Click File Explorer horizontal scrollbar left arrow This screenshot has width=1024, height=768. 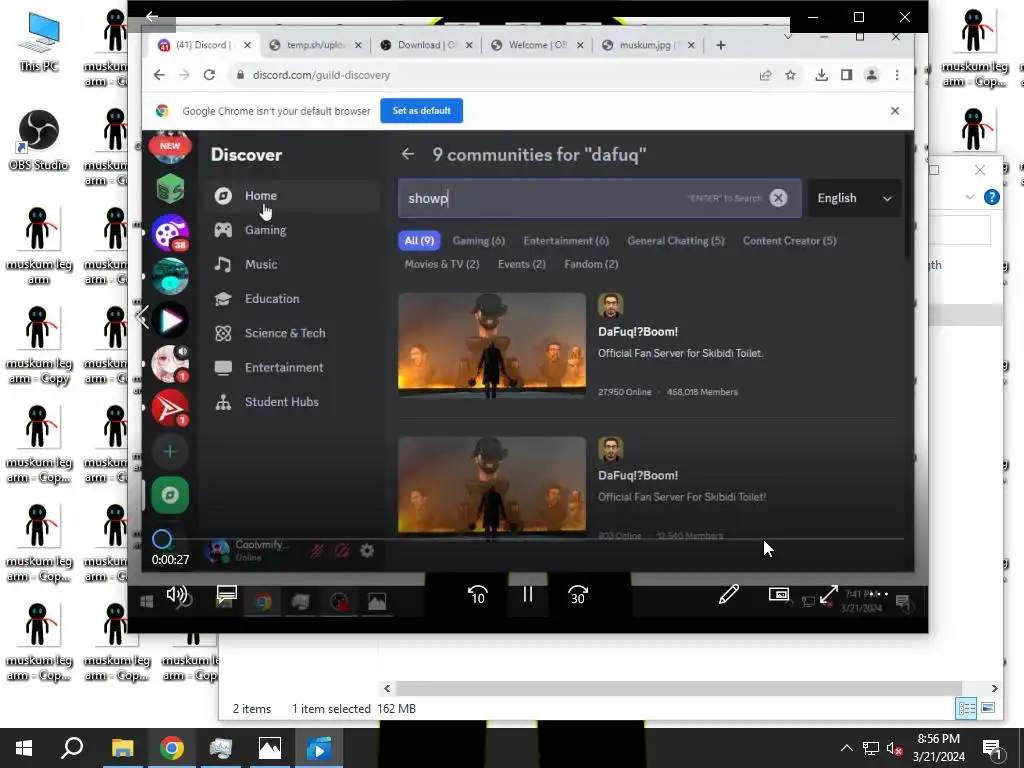pyautogui.click(x=387, y=688)
